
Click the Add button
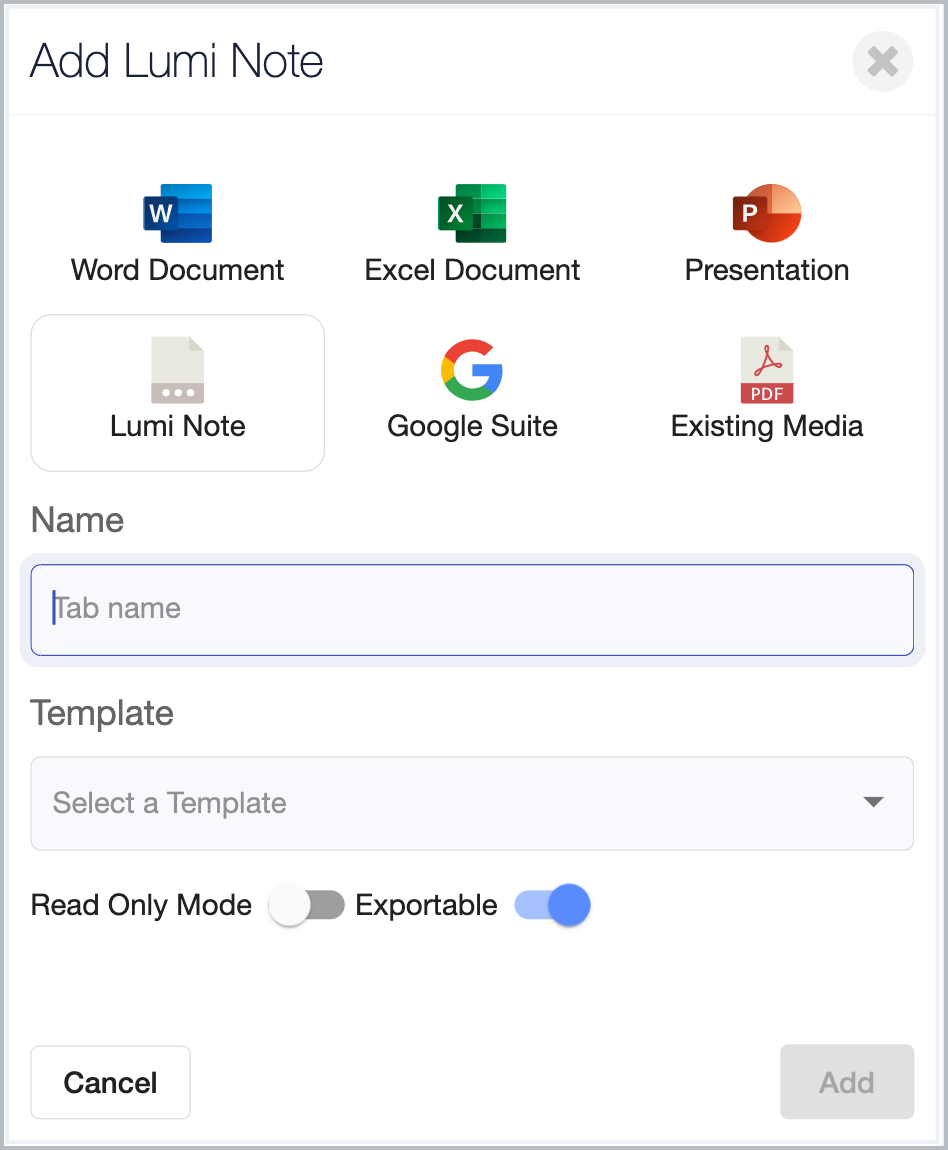(x=847, y=1083)
